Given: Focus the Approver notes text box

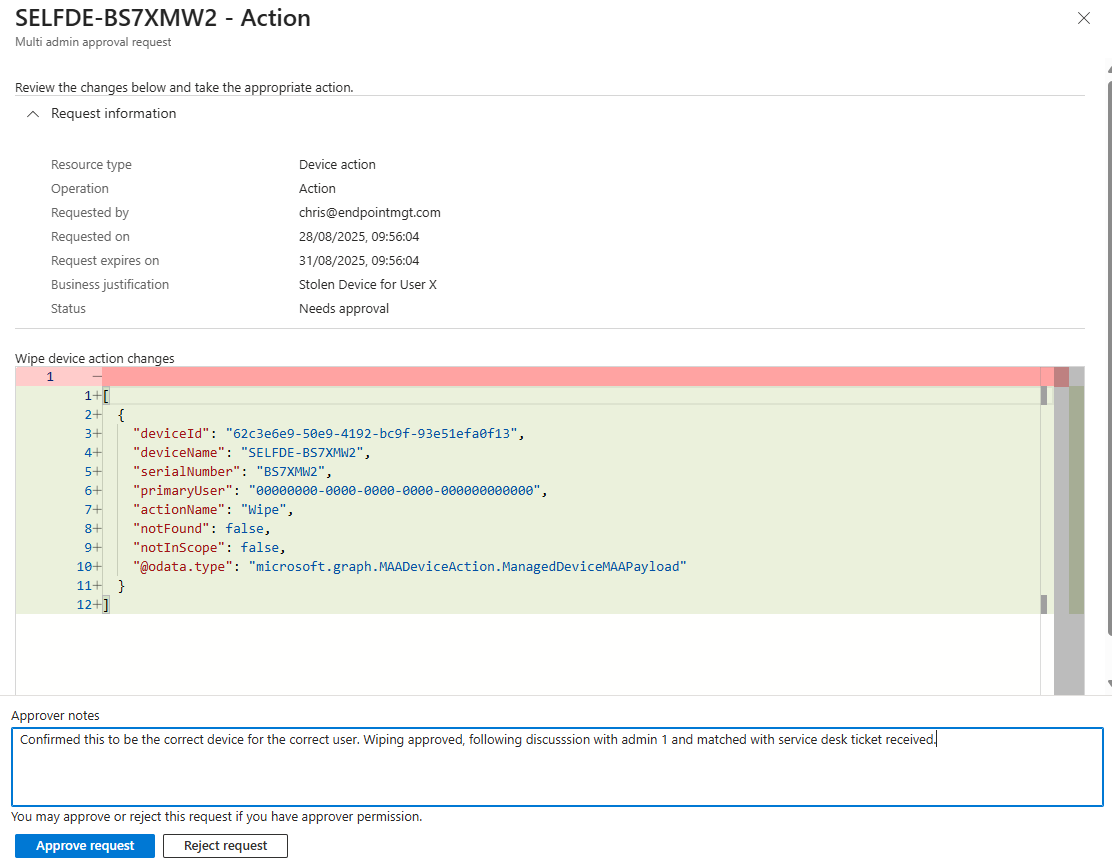Looking at the screenshot, I should click(x=557, y=767).
